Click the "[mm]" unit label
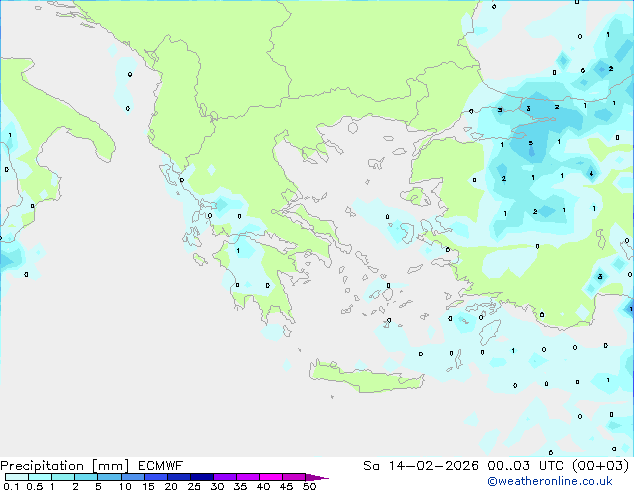This screenshot has width=634, height=490. click(110, 466)
